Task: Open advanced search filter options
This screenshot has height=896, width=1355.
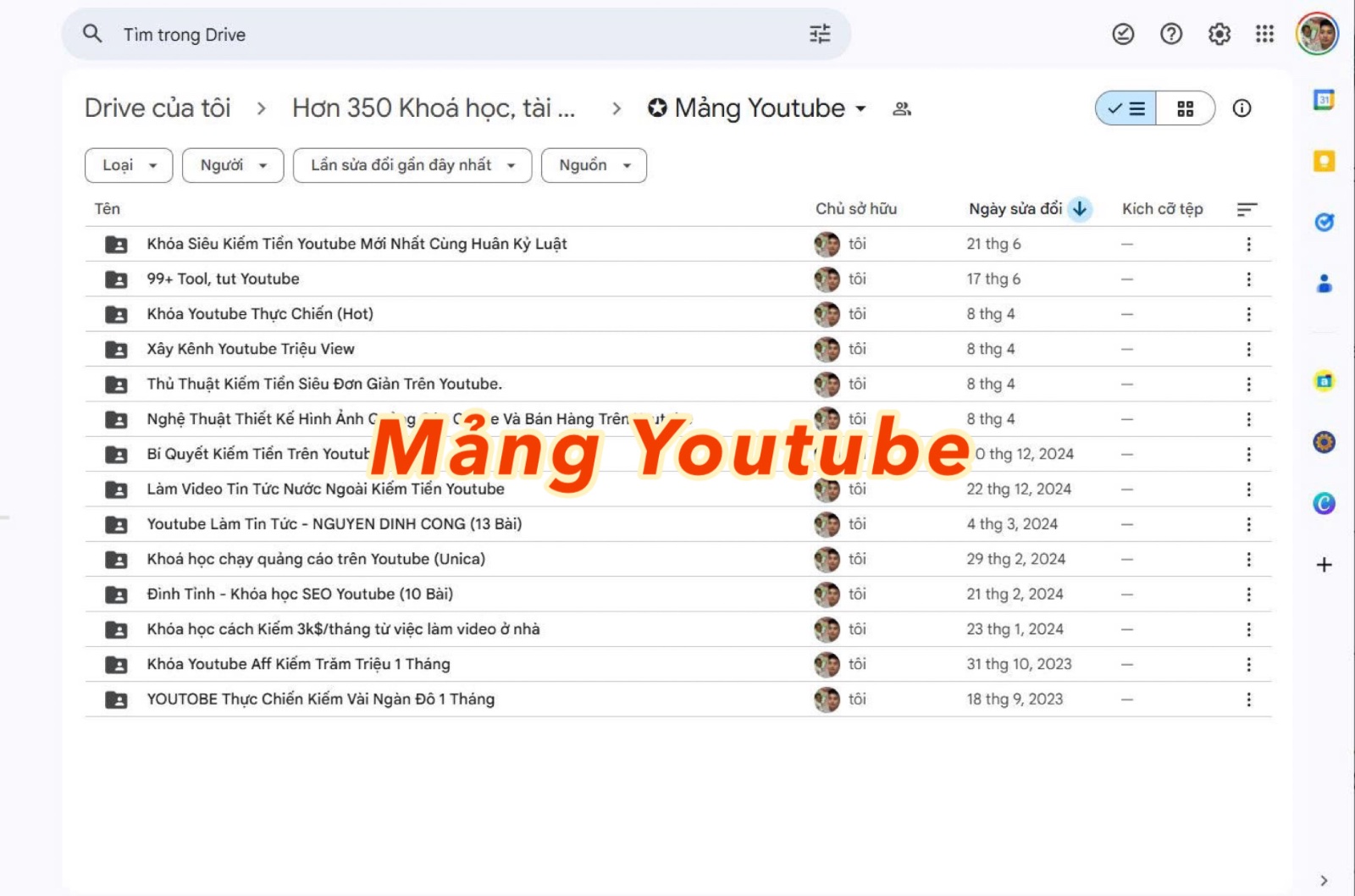Action: coord(820,34)
